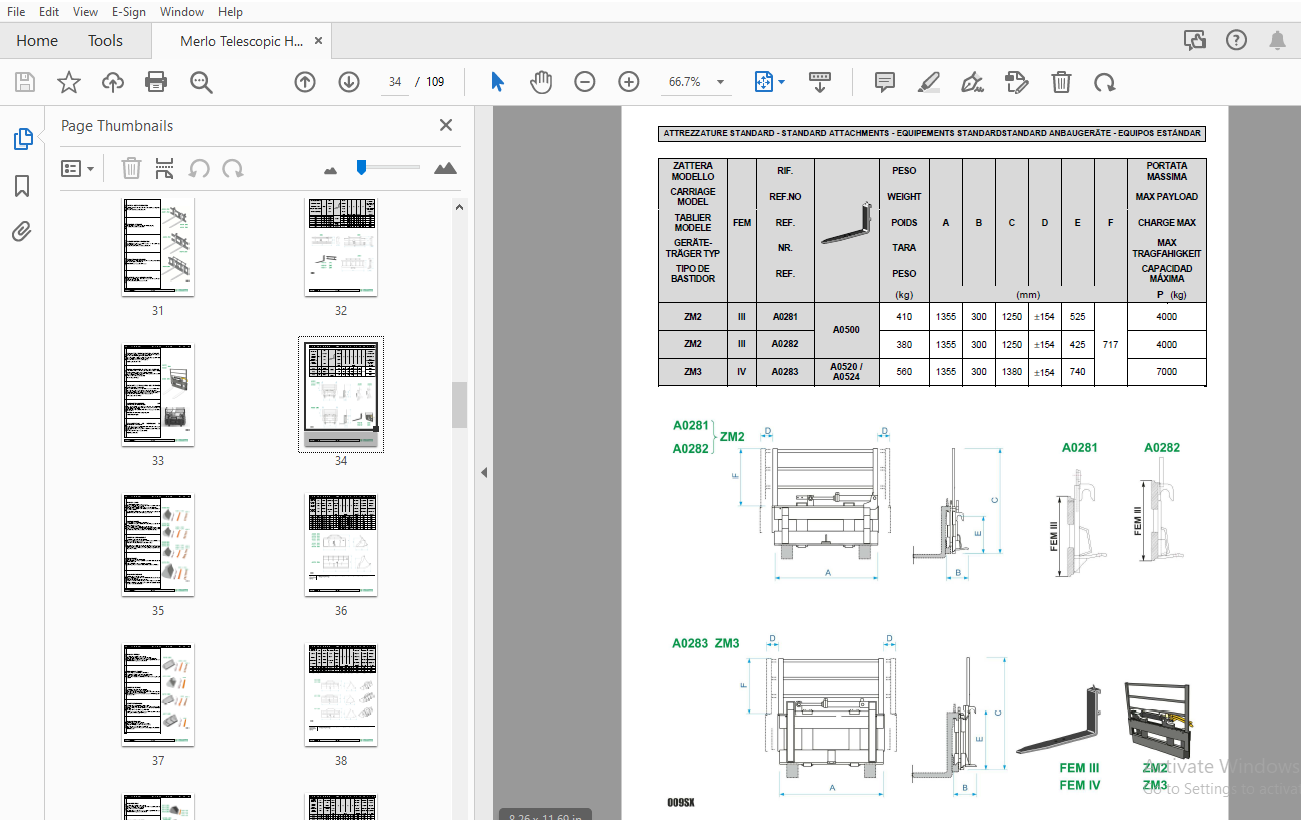Open the File menu
1301x820 pixels.
(16, 11)
